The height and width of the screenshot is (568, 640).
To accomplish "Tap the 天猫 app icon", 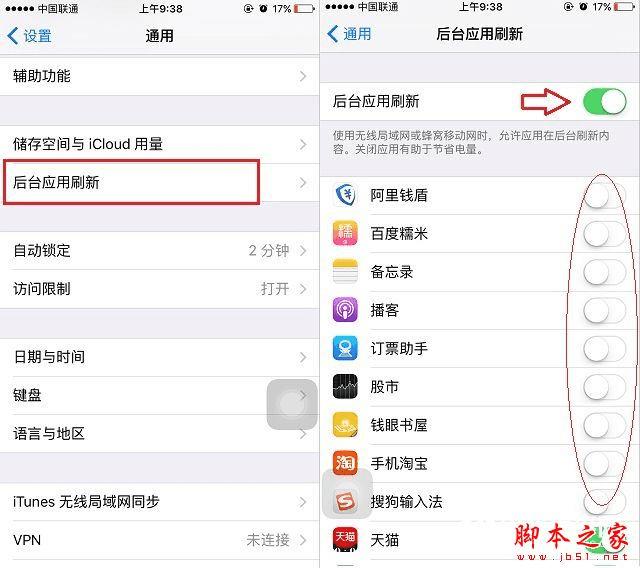I will click(x=345, y=539).
